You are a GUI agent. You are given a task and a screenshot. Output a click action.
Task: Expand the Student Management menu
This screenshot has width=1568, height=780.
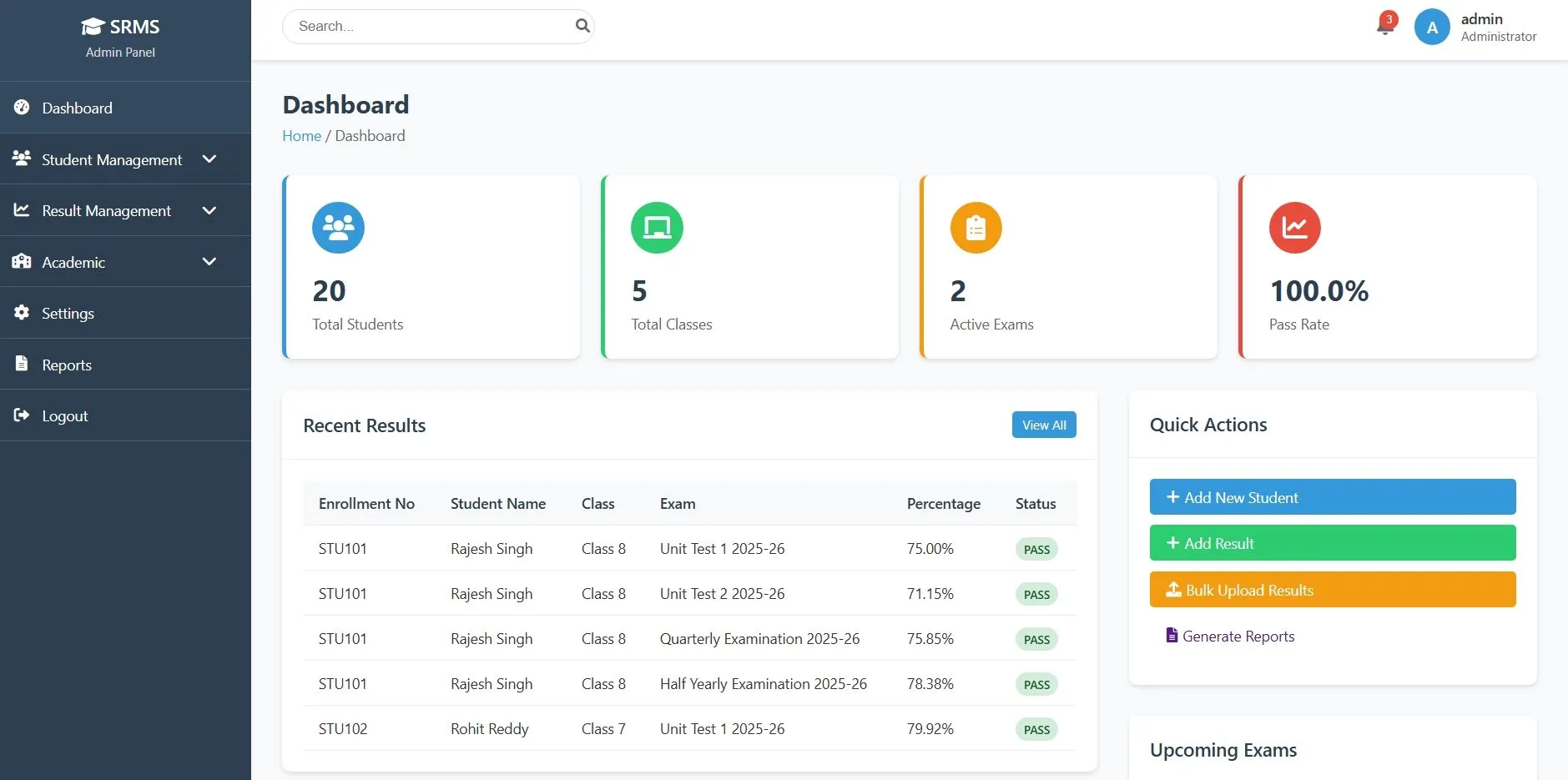[x=209, y=159]
